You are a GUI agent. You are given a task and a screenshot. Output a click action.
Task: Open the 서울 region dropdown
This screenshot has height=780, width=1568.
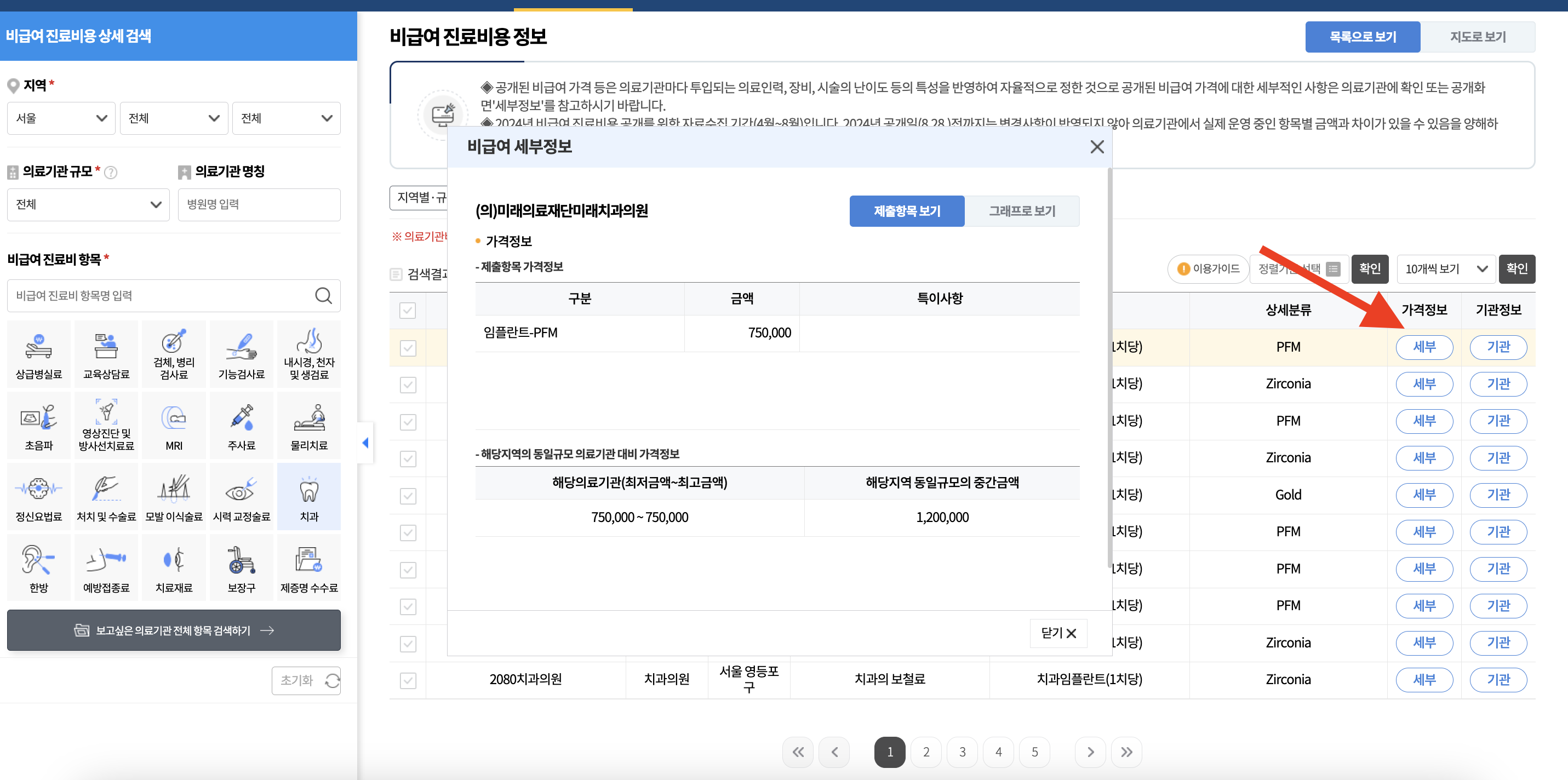(x=61, y=118)
